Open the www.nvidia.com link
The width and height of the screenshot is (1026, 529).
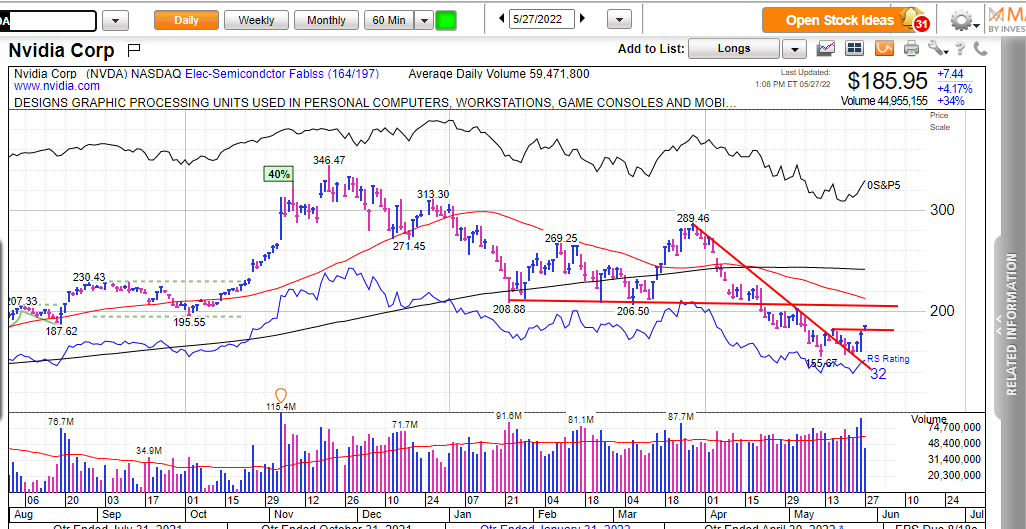[57, 86]
